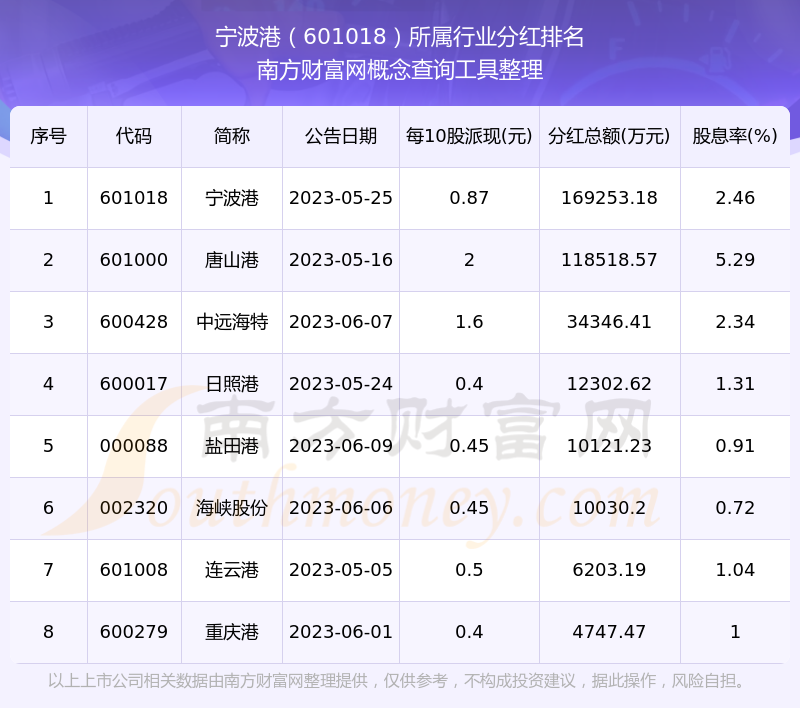This screenshot has height=708, width=800.
Task: Click dividend total 118518.57
Action: pos(609,260)
